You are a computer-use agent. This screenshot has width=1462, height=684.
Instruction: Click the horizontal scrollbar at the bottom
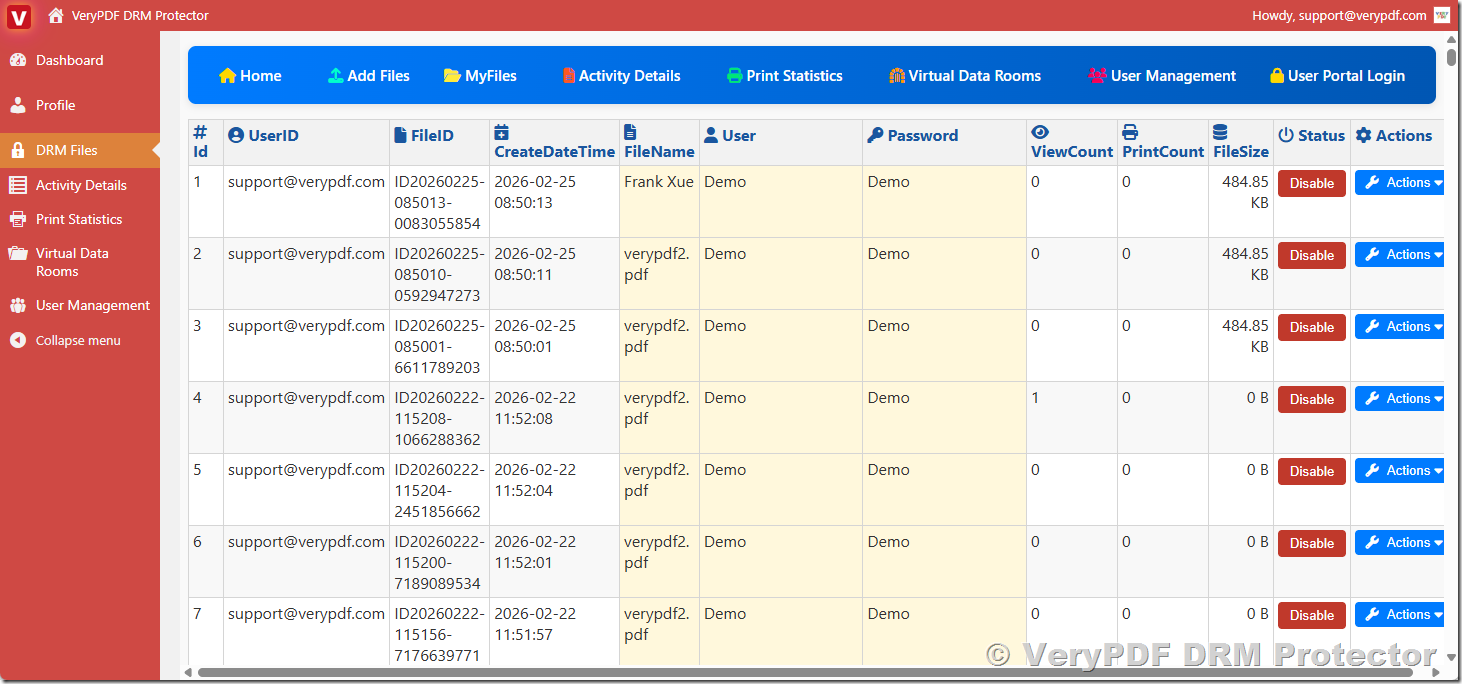[x=700, y=674]
